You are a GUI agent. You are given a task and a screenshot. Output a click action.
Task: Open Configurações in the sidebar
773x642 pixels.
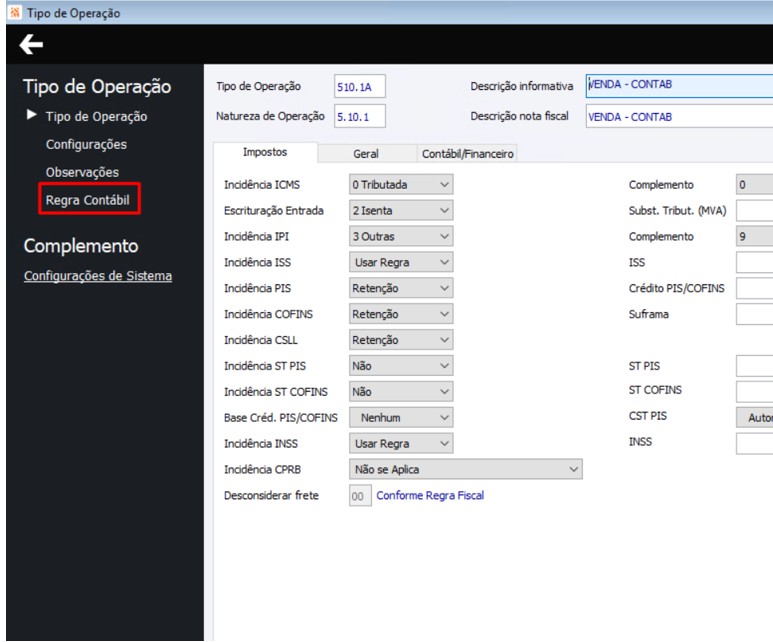tap(86, 144)
